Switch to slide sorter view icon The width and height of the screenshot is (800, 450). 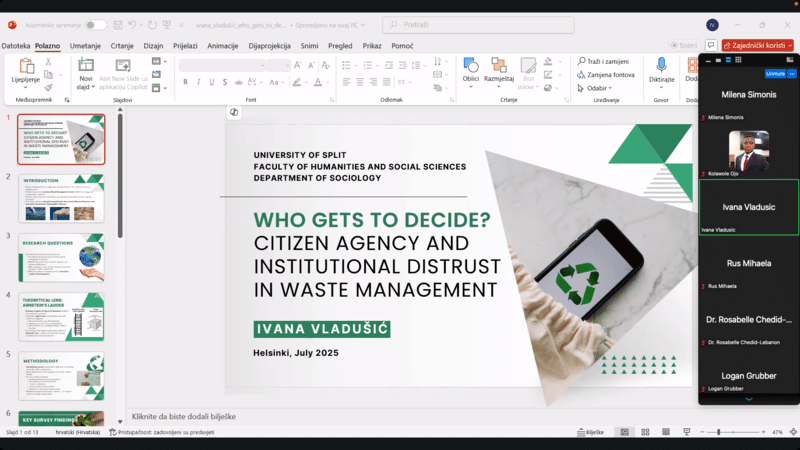[646, 432]
